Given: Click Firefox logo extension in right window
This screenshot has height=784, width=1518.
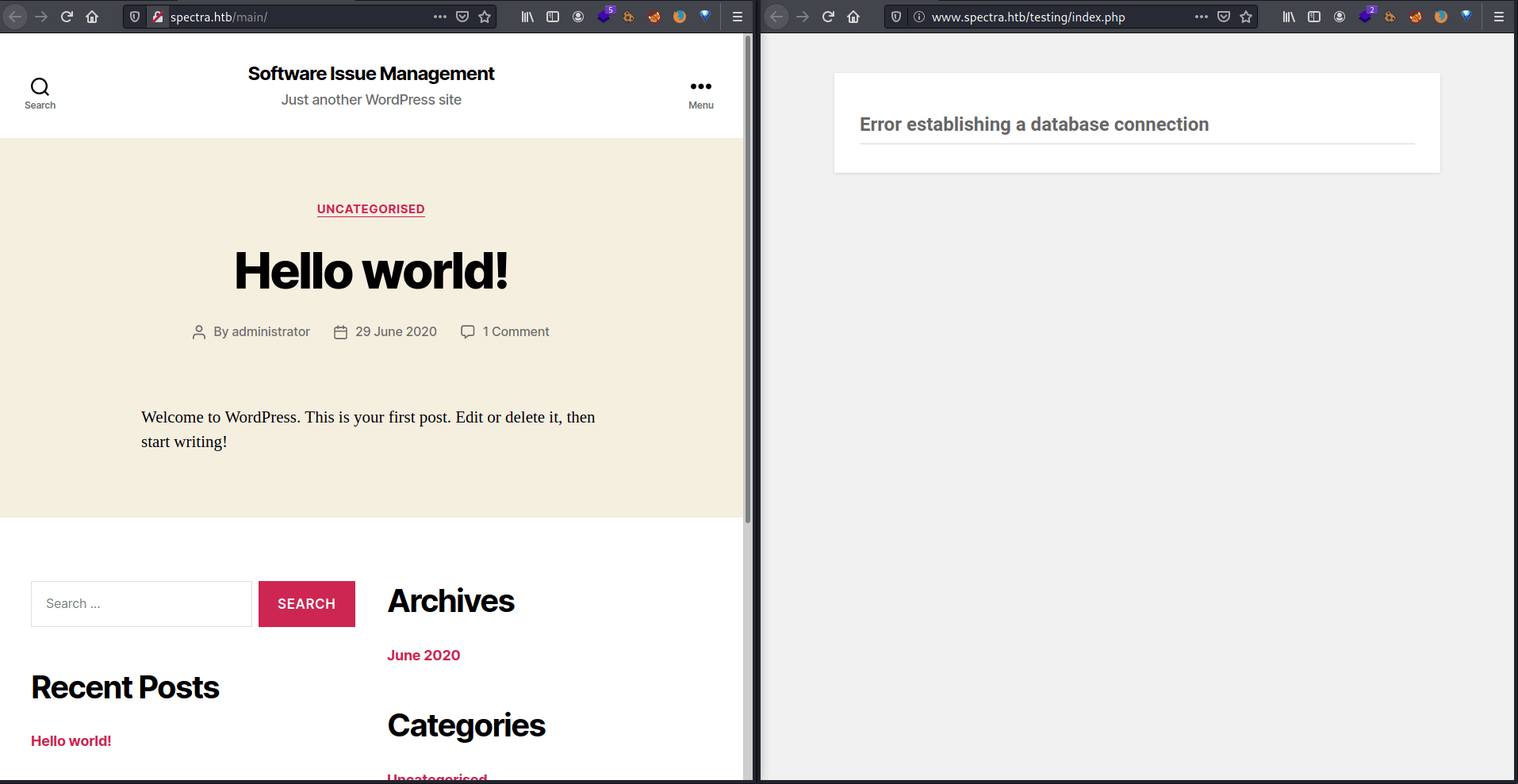Looking at the screenshot, I should click(1441, 17).
